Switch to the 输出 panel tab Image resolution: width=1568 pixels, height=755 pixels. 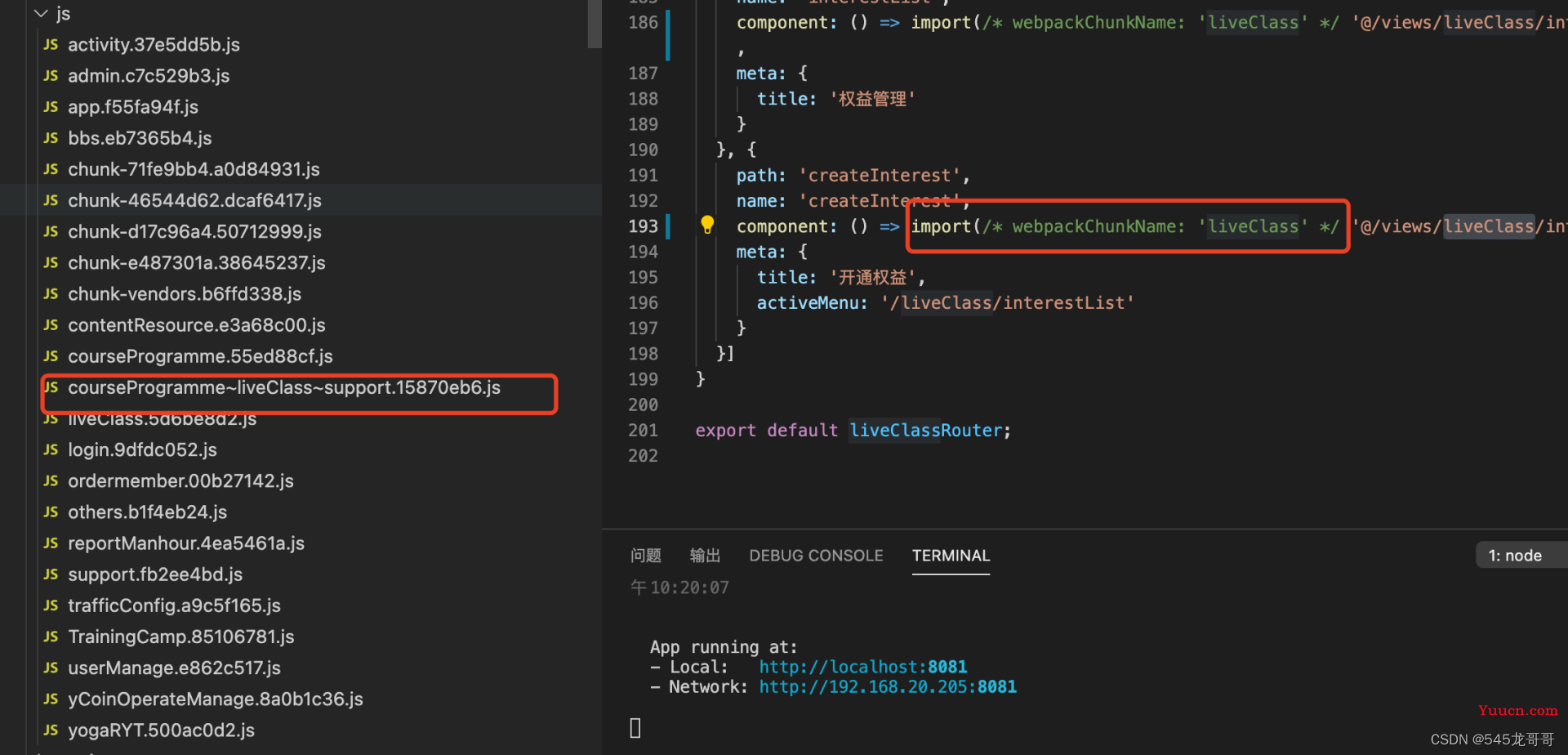705,556
